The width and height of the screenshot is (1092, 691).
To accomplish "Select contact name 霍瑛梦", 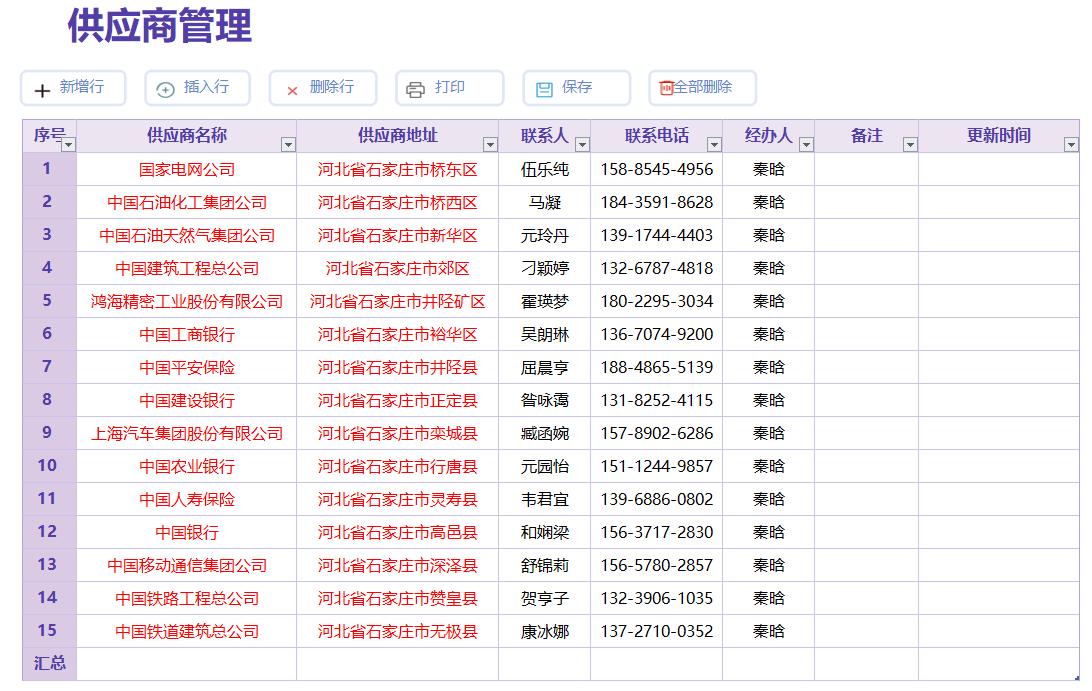I will tap(545, 302).
